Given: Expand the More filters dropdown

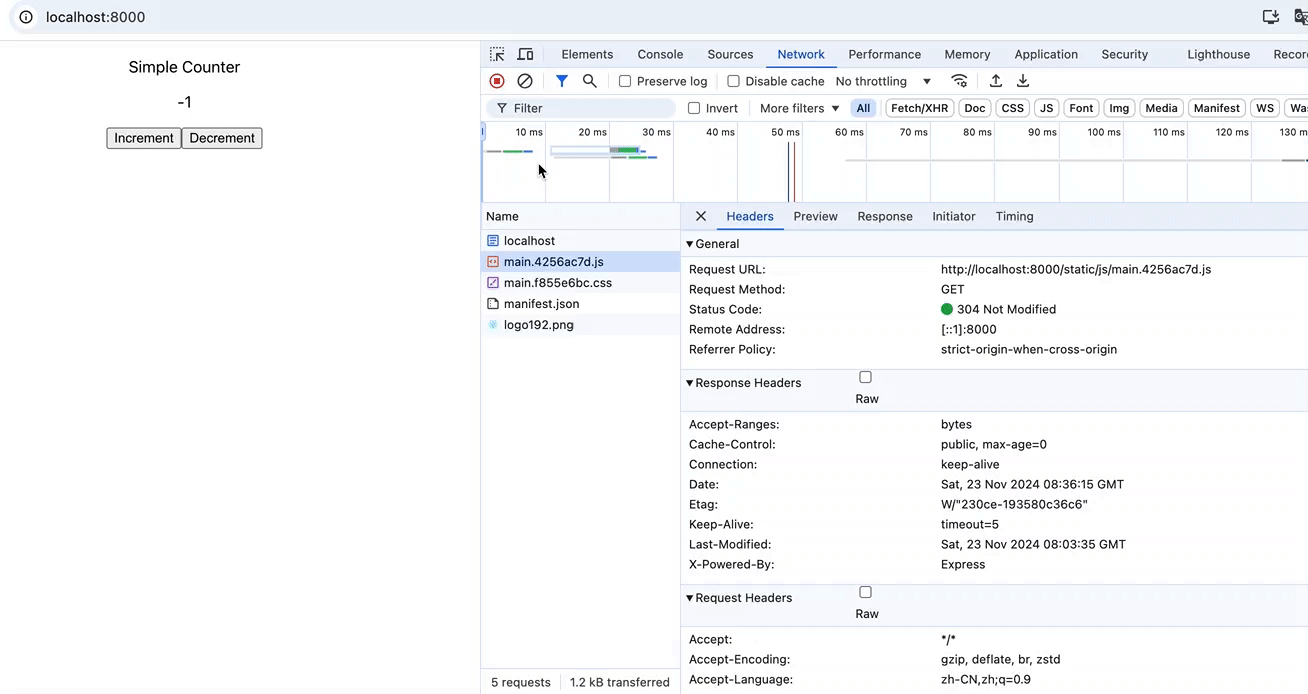Looking at the screenshot, I should (799, 108).
